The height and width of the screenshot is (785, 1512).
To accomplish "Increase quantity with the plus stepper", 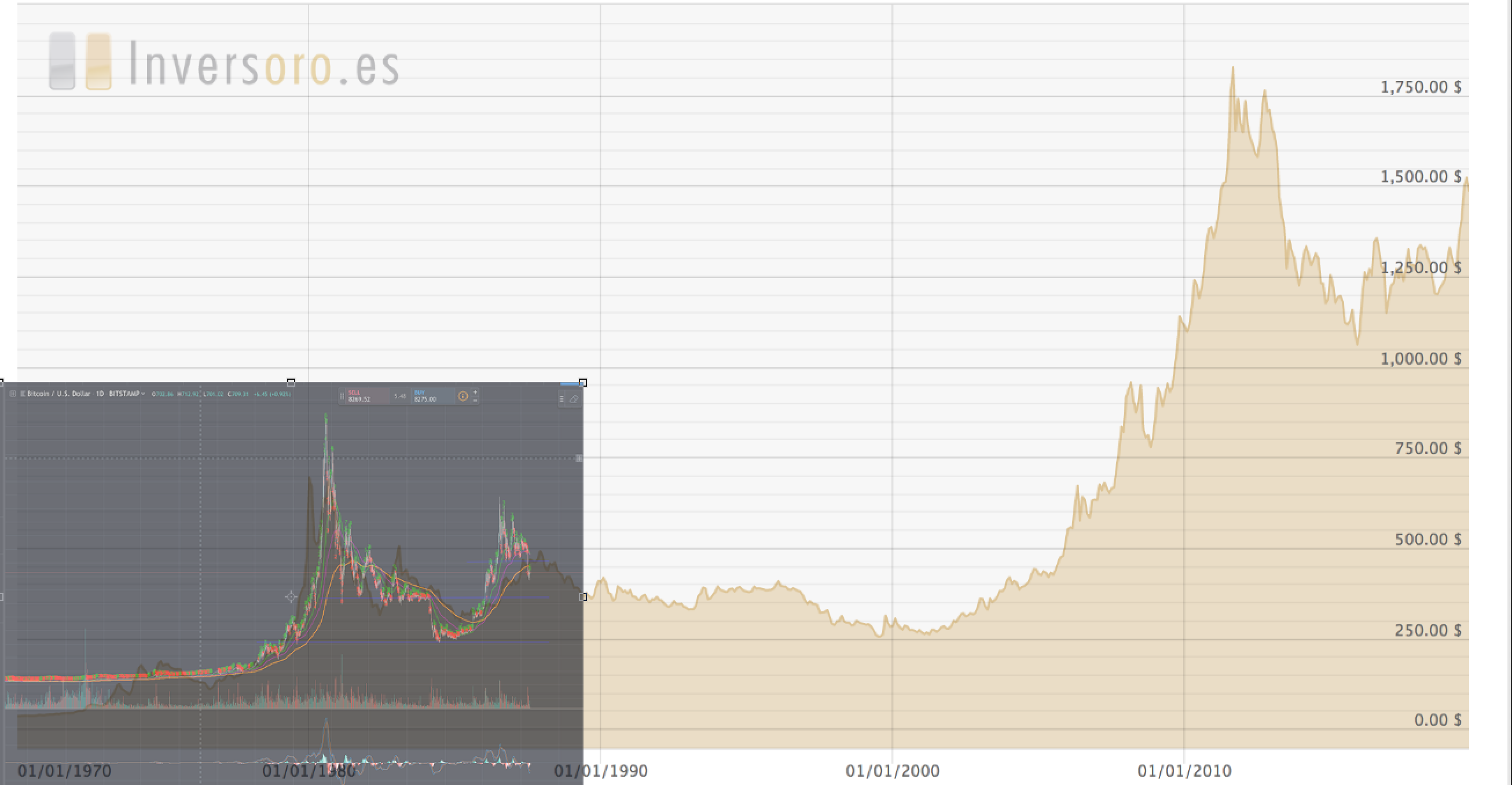I will (475, 392).
